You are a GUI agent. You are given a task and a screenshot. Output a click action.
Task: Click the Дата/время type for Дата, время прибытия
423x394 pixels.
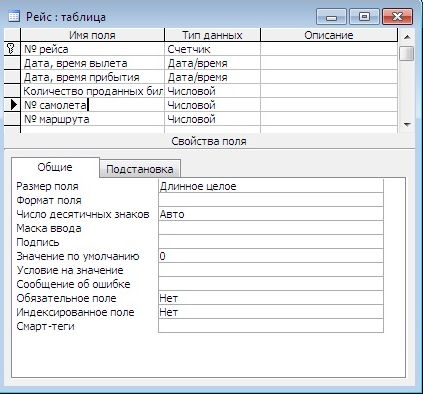point(212,77)
